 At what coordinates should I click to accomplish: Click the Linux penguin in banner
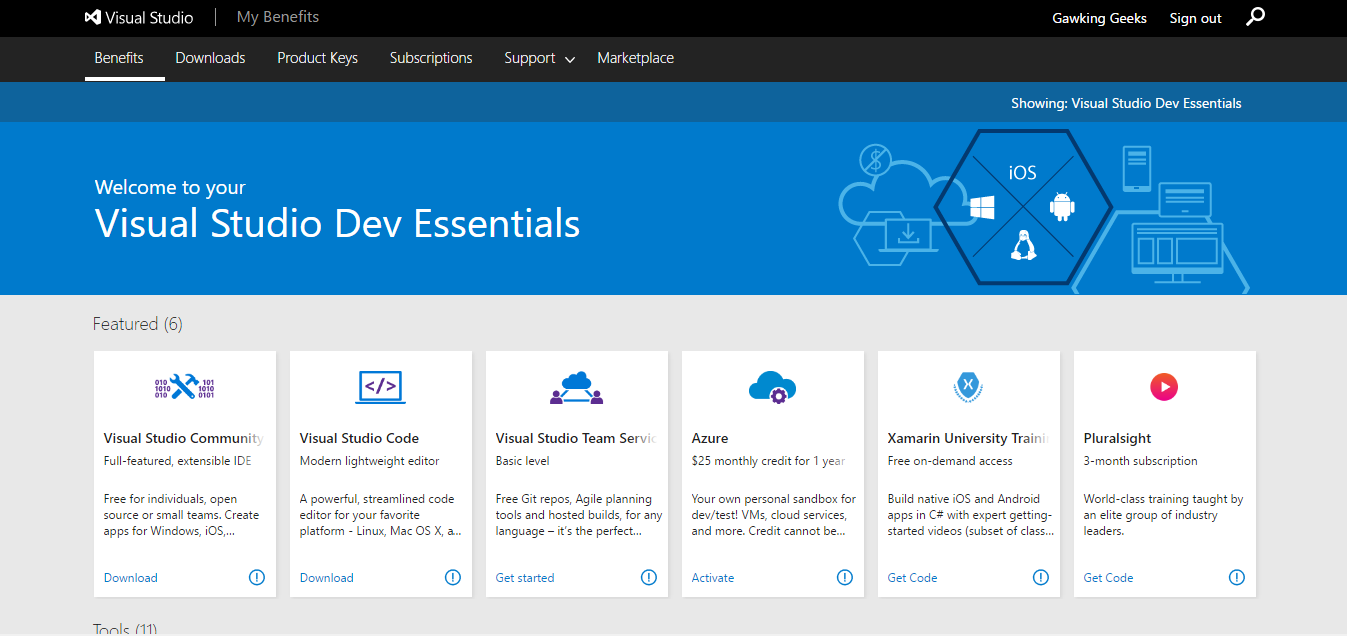pos(1022,246)
